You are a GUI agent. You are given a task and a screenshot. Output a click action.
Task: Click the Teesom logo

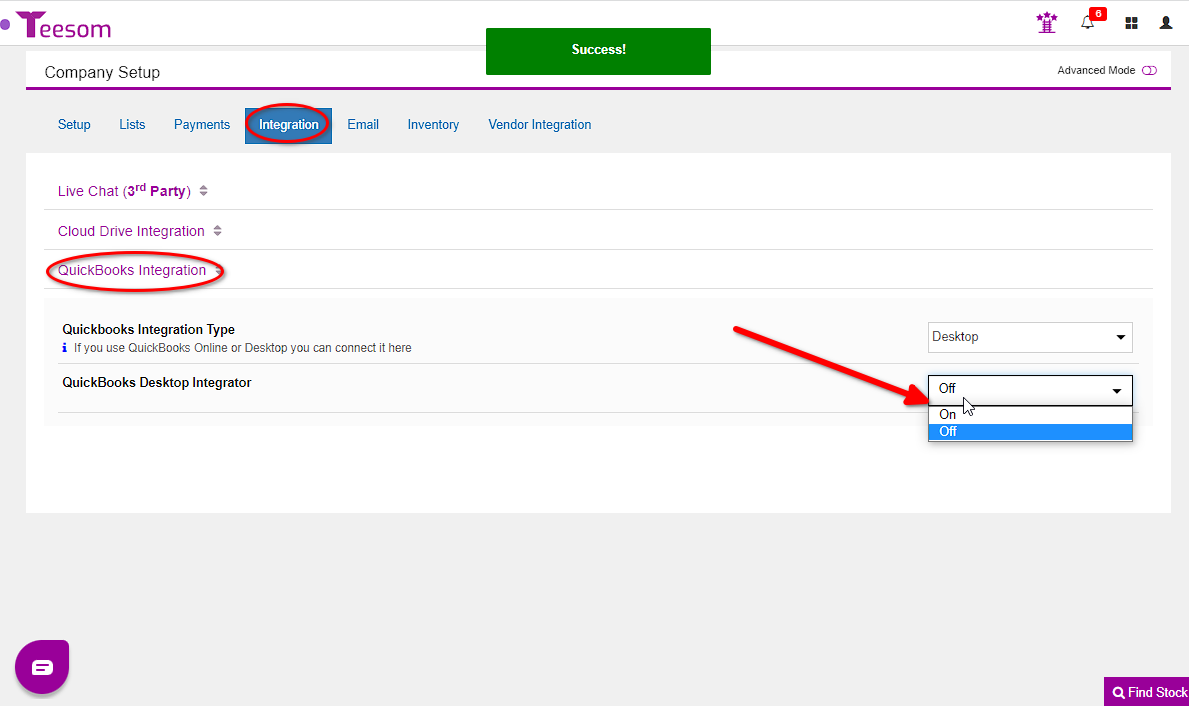tap(64, 25)
